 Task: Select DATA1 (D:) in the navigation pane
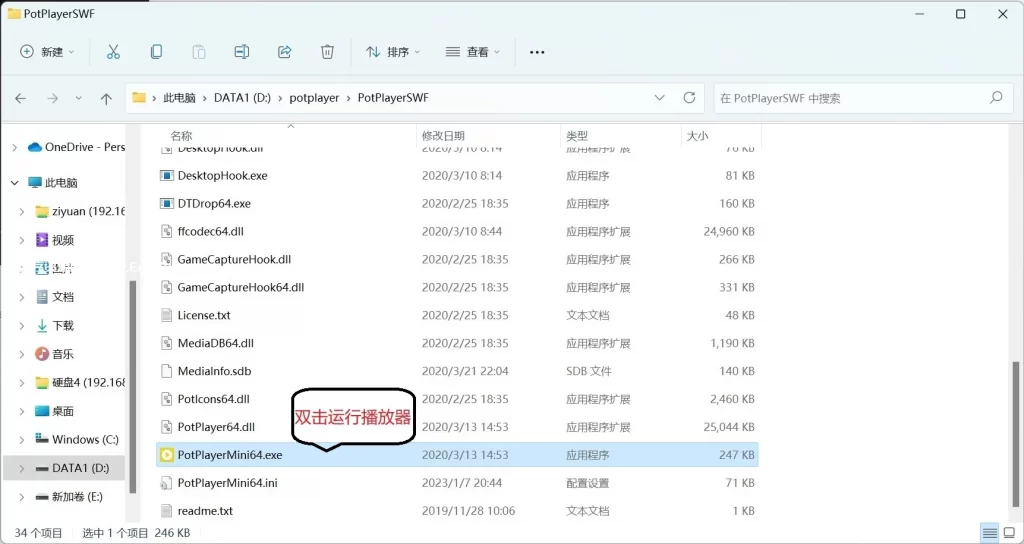tap(80, 468)
